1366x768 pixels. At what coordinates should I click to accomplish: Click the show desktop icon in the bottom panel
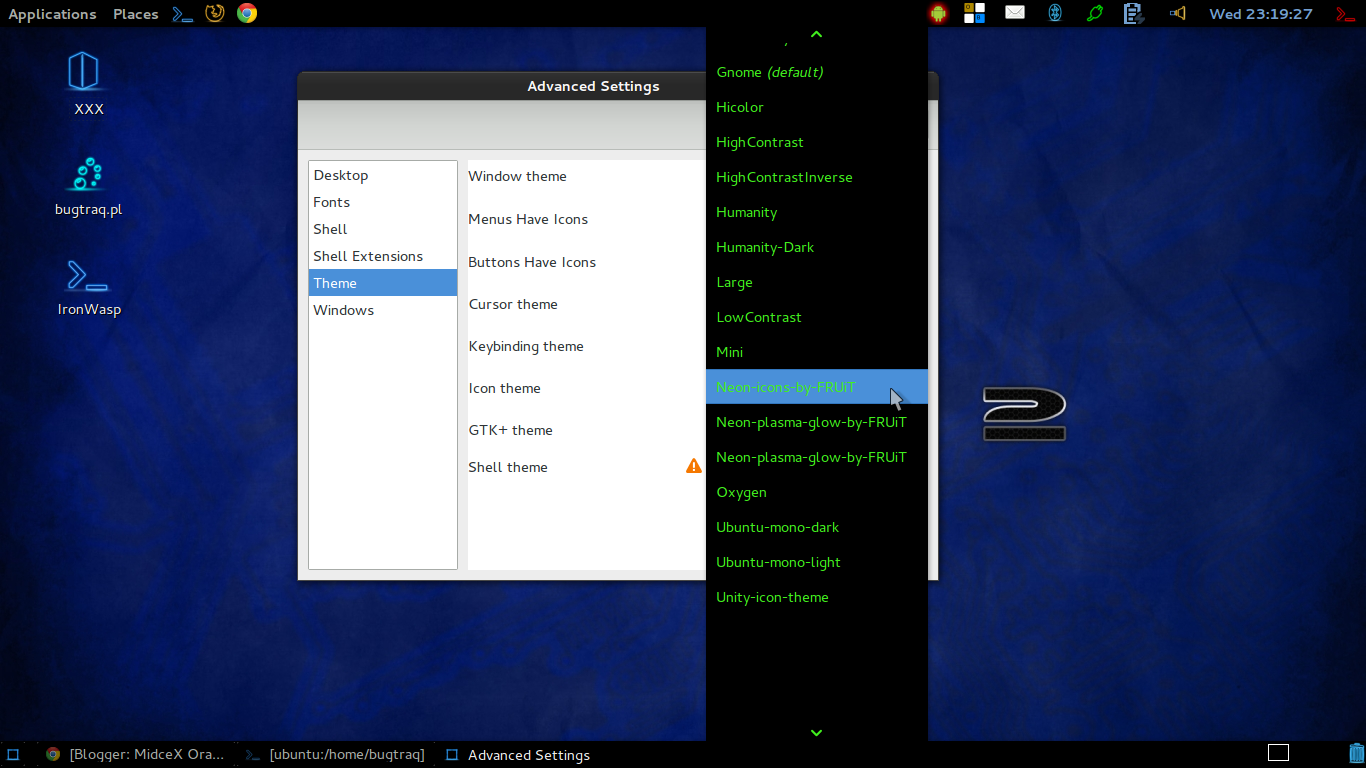pos(13,754)
